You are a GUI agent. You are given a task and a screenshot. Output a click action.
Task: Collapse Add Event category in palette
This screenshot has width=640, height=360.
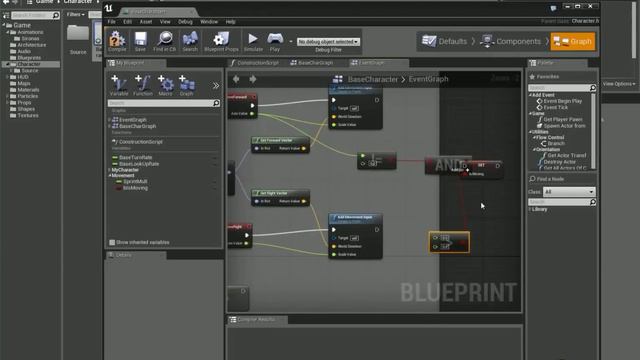530,95
